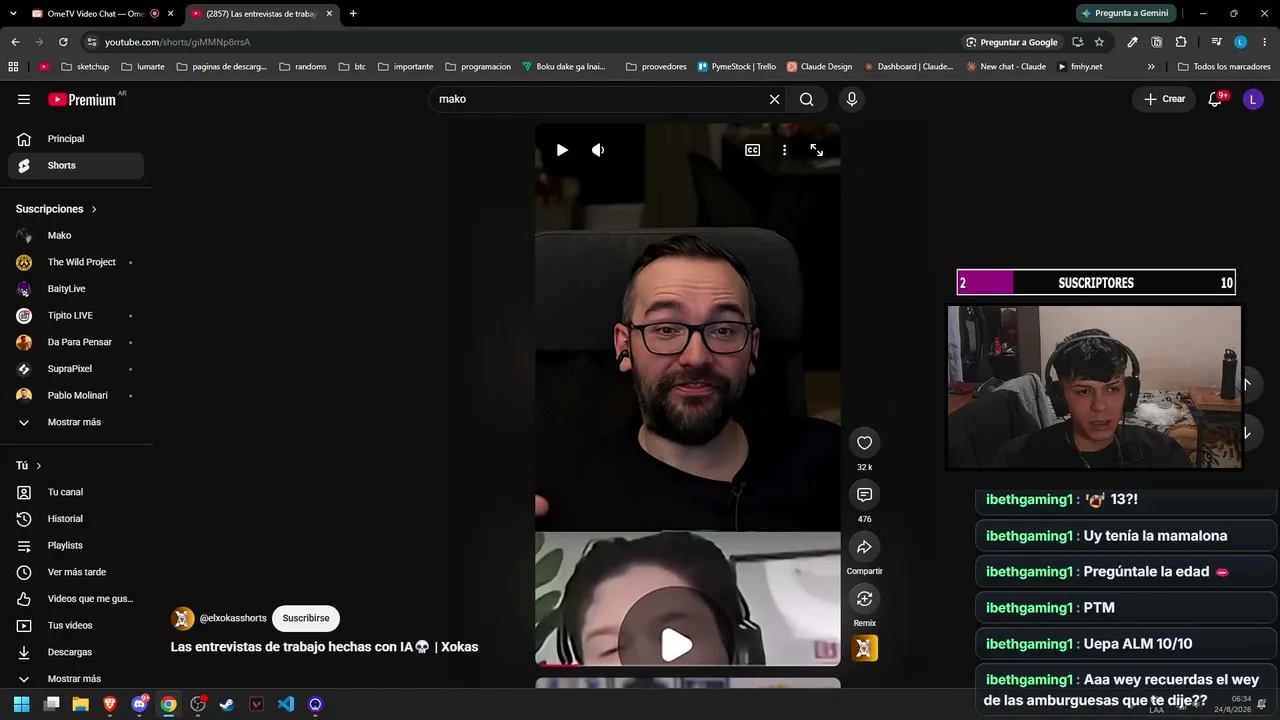View site information icon beside the URL
1280x720 pixels.
point(92,42)
